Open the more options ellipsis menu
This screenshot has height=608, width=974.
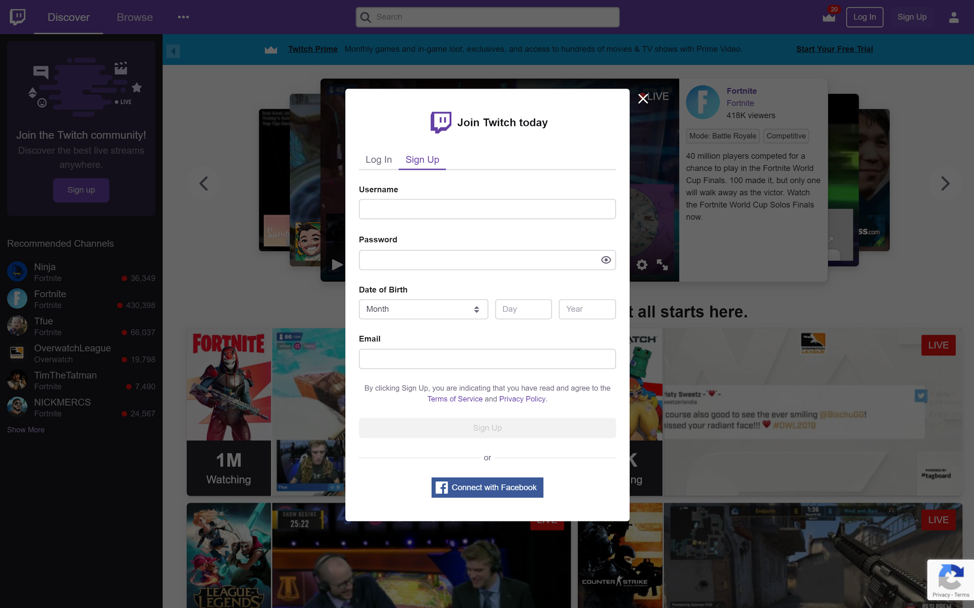click(x=183, y=17)
